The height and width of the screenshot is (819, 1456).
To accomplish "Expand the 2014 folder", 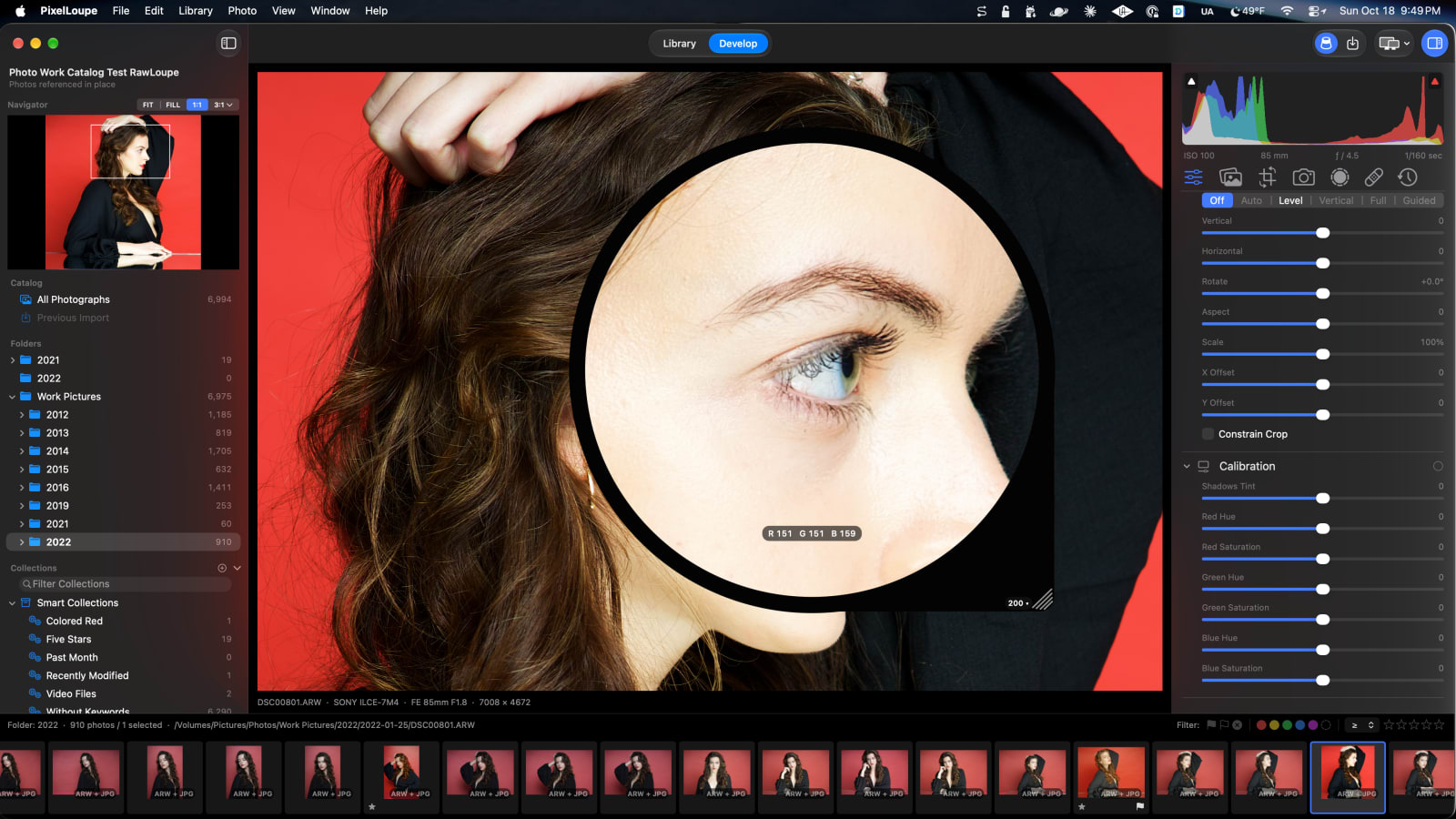I will pyautogui.click(x=22, y=451).
